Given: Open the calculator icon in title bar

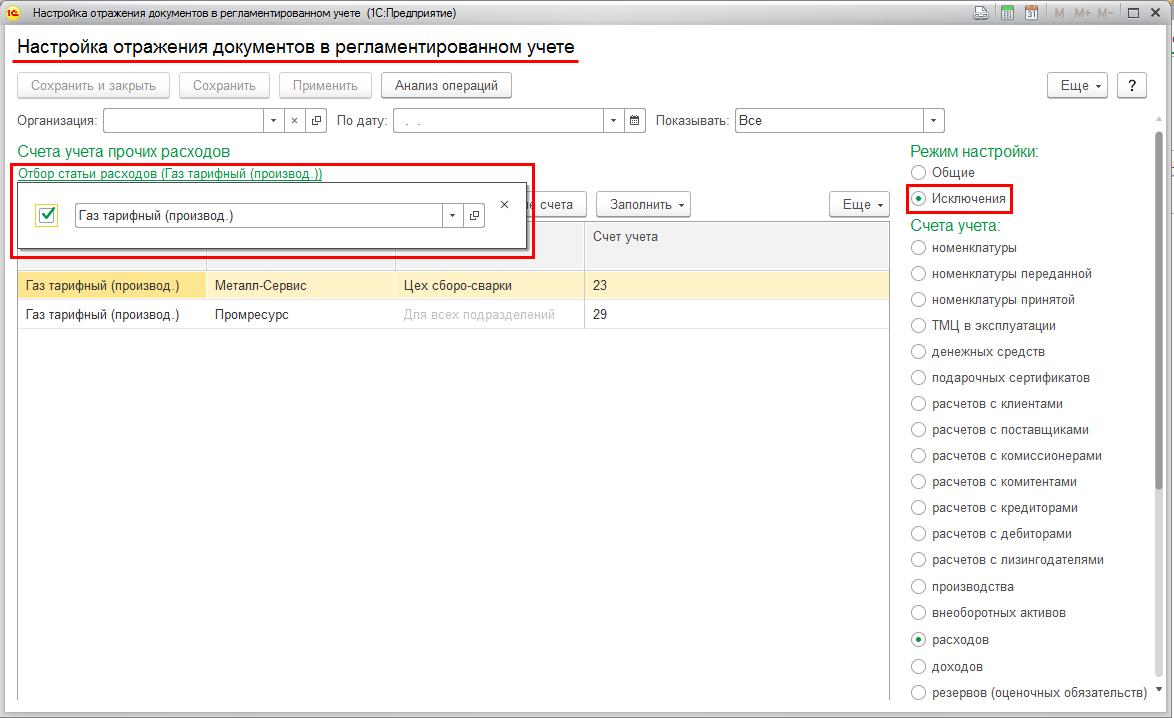Looking at the screenshot, I should (x=1007, y=13).
